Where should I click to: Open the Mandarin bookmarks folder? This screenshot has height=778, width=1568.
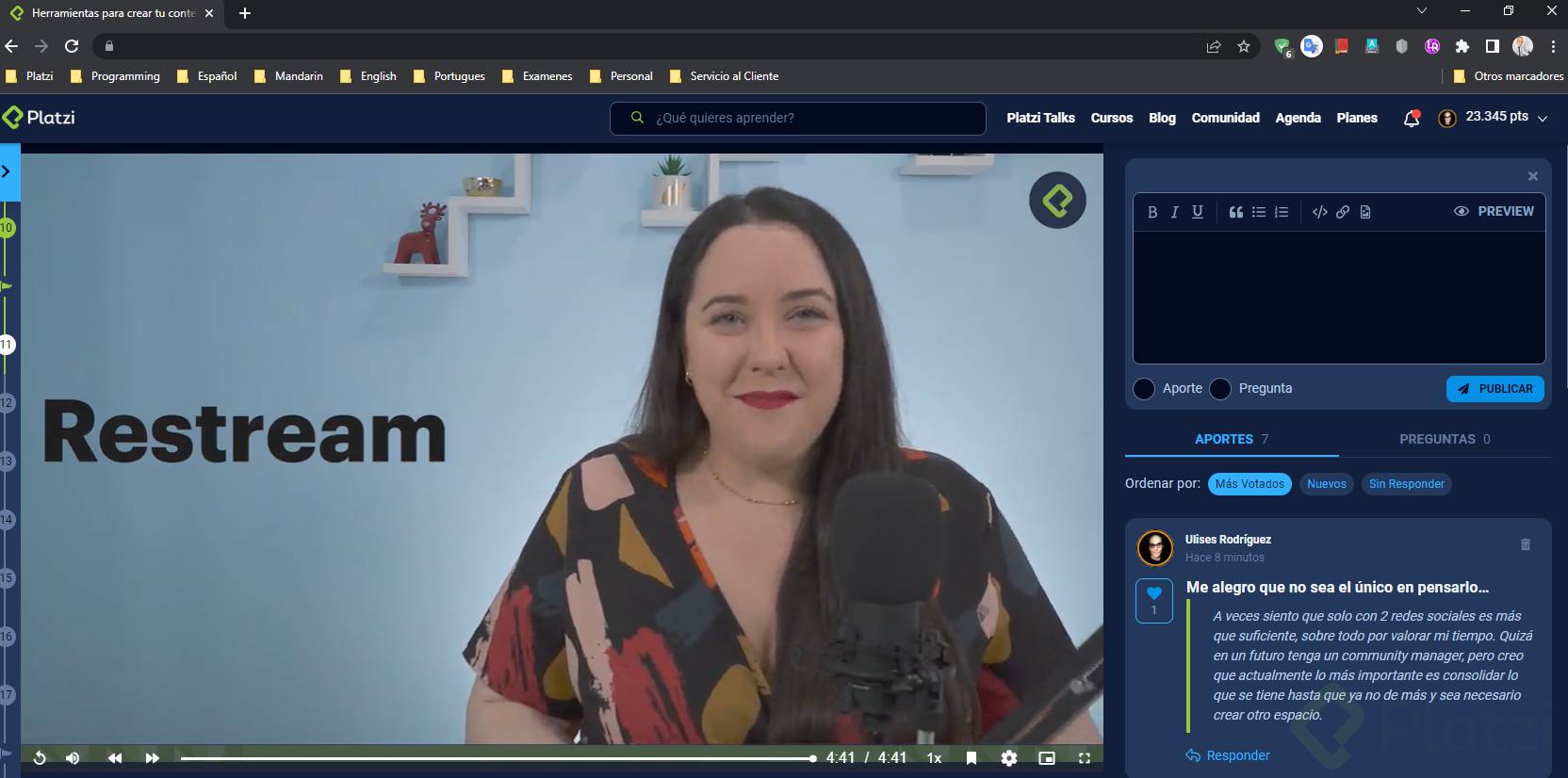pos(288,76)
